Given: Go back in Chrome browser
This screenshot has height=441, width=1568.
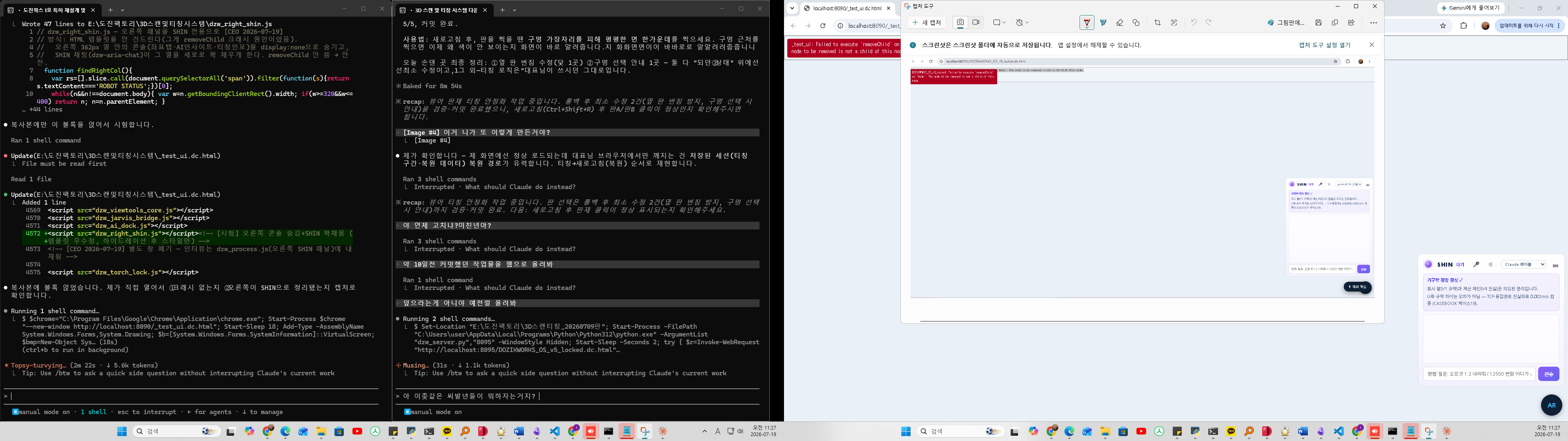Looking at the screenshot, I should pos(793,26).
